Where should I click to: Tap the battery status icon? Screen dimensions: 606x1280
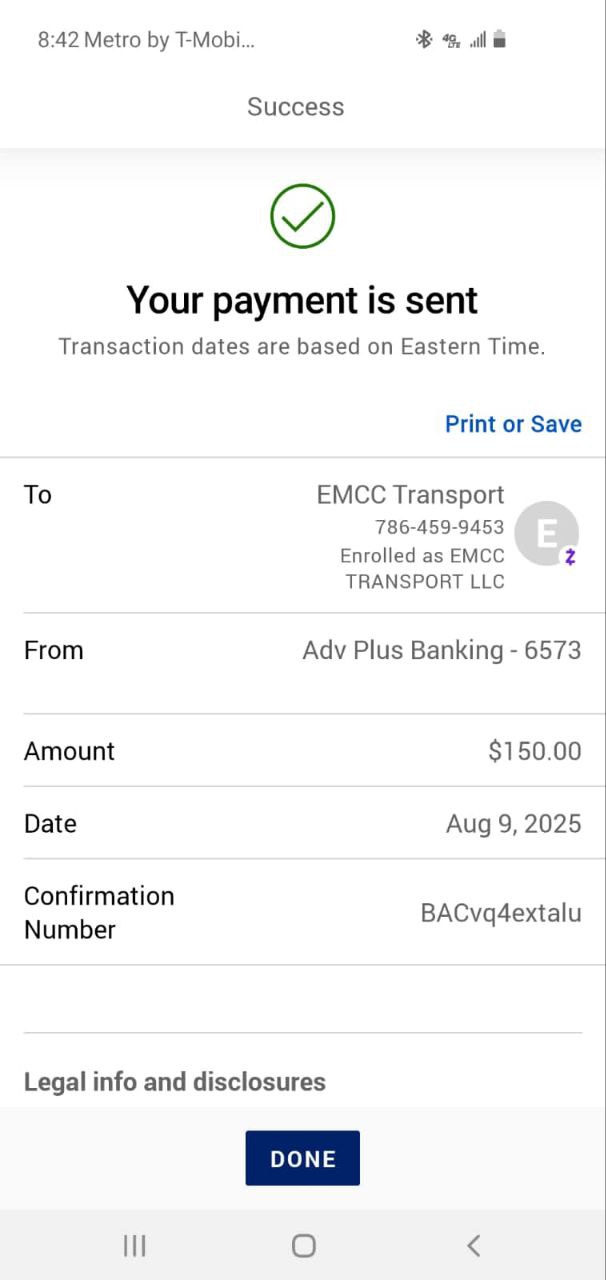(x=500, y=40)
